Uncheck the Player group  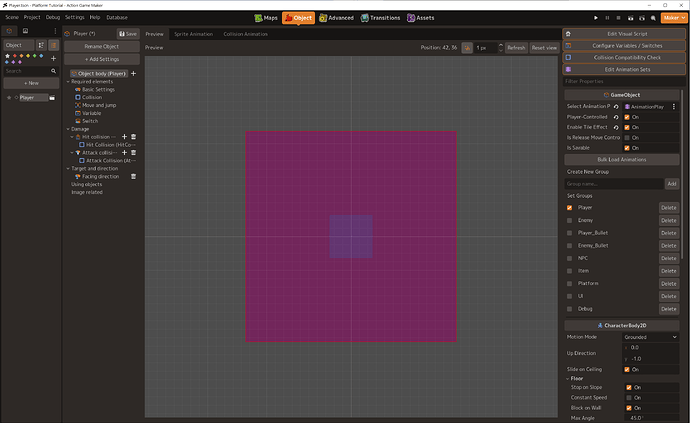(x=569, y=208)
